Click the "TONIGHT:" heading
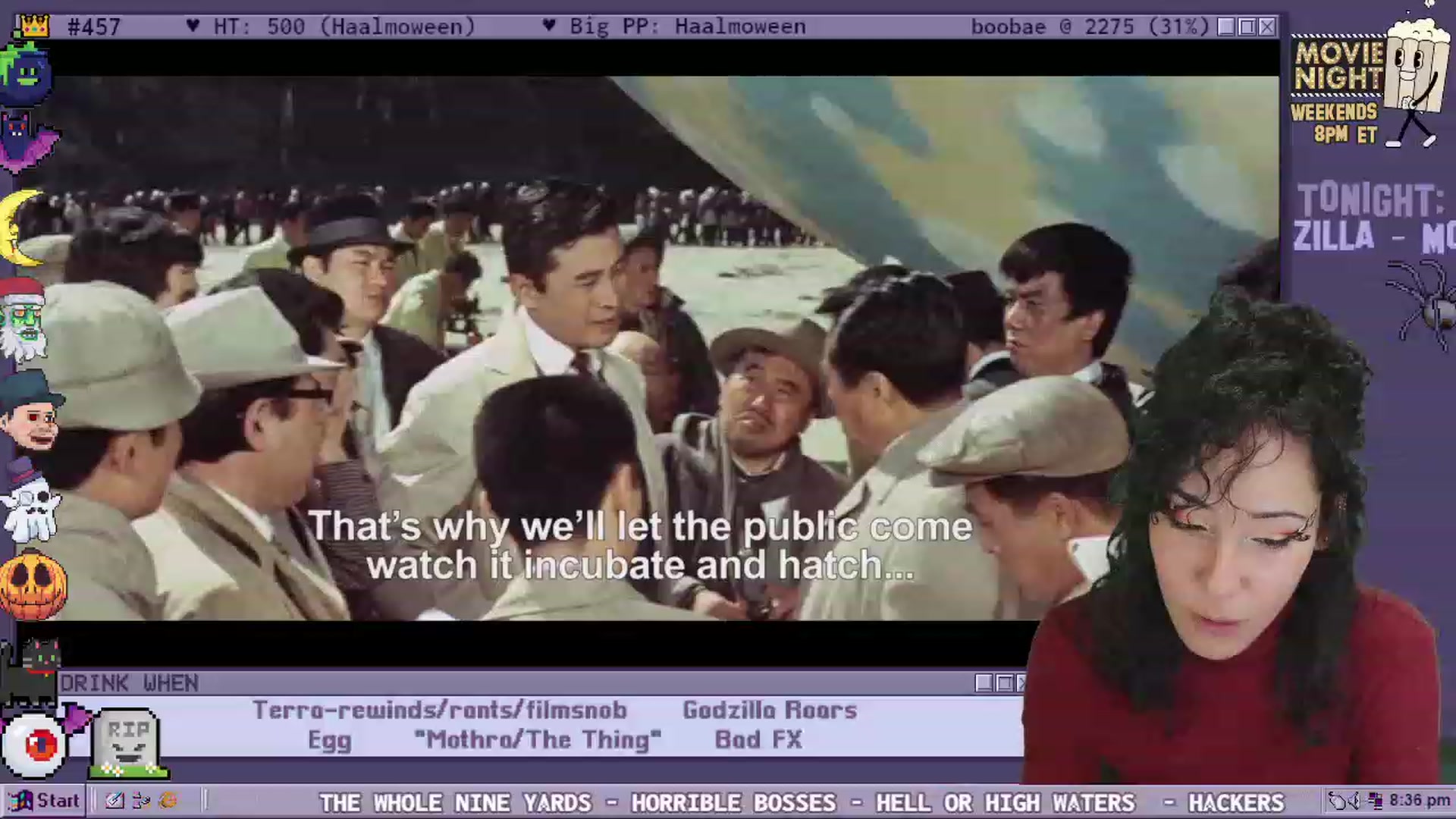Viewport: 1456px width, 819px height. click(x=1371, y=201)
